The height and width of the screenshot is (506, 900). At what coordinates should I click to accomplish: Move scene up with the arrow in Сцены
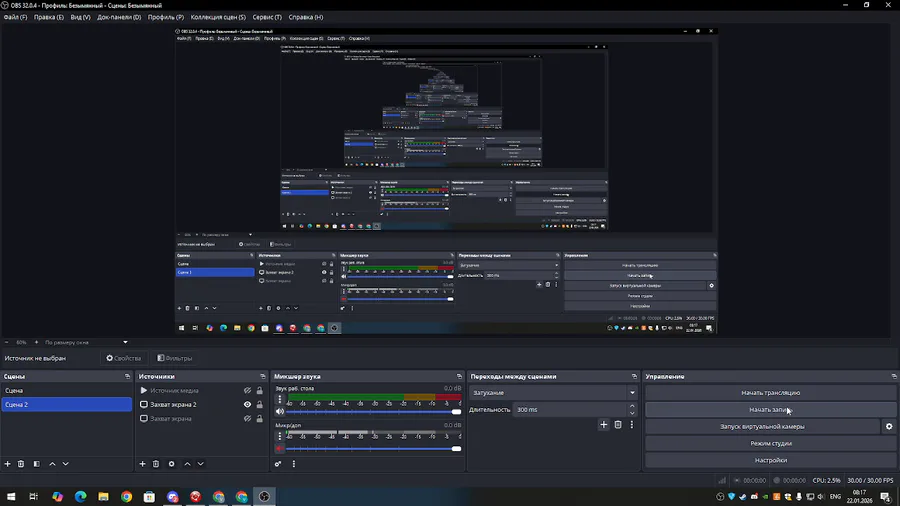pos(52,464)
